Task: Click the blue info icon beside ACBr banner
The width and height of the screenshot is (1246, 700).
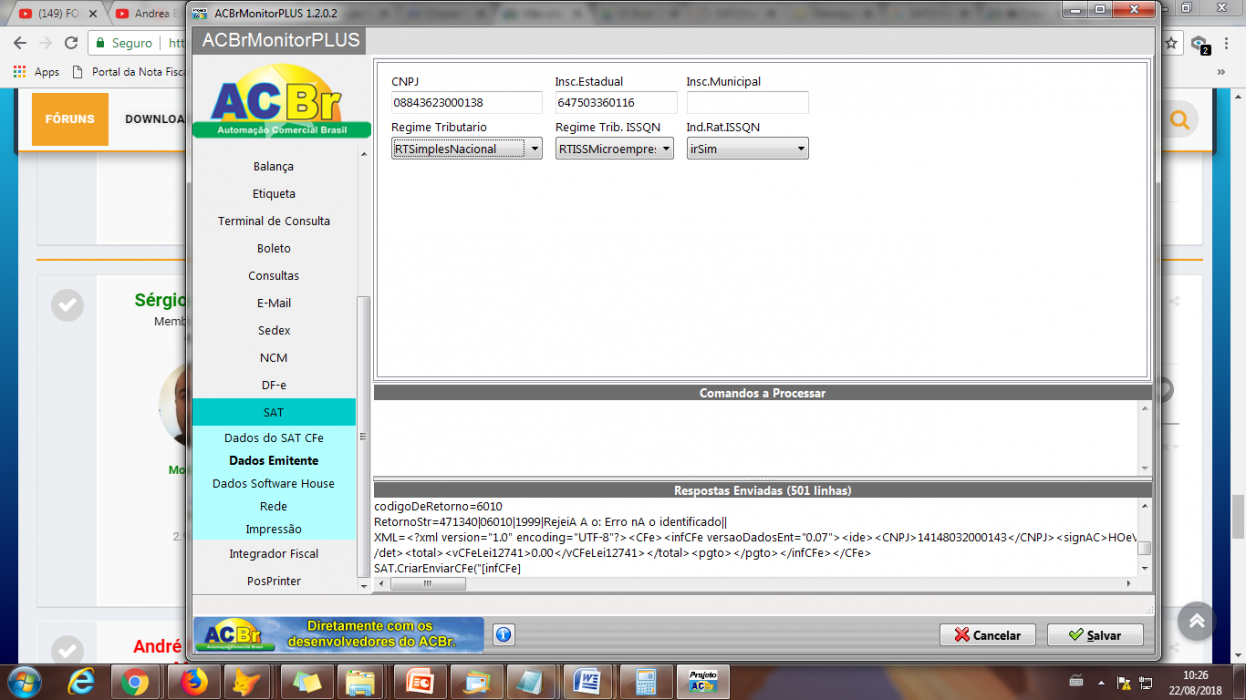Action: pyautogui.click(x=503, y=634)
